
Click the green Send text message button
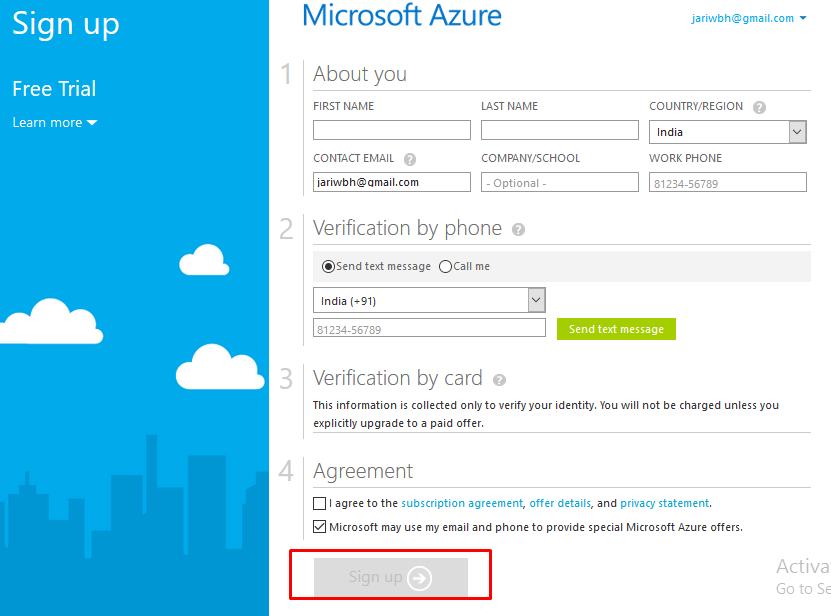[616, 329]
